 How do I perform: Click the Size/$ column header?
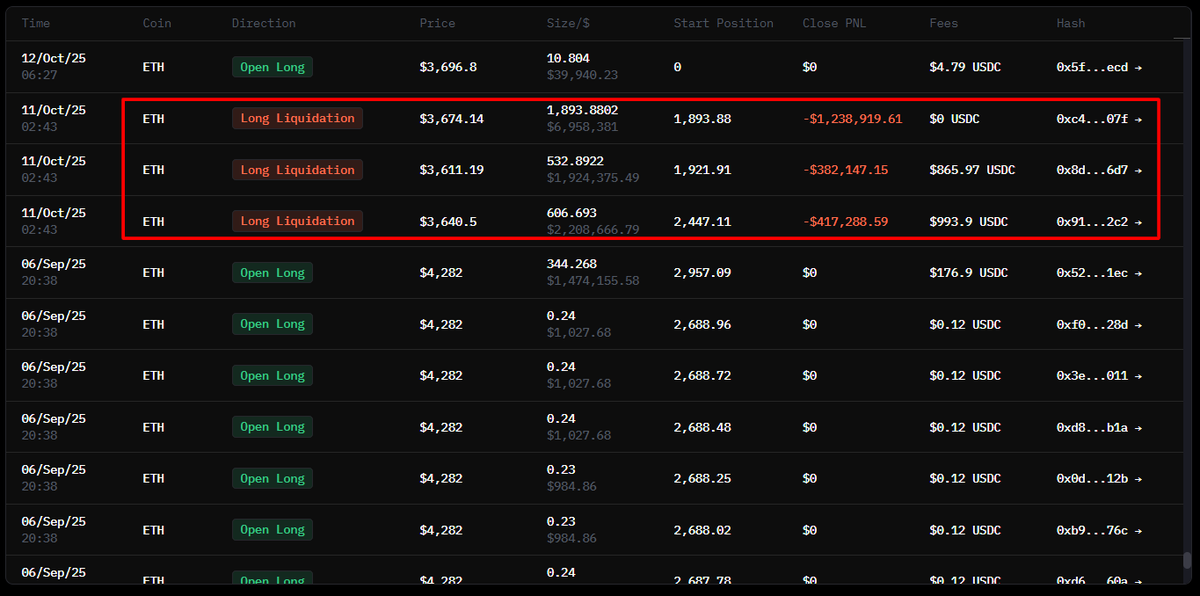point(569,23)
